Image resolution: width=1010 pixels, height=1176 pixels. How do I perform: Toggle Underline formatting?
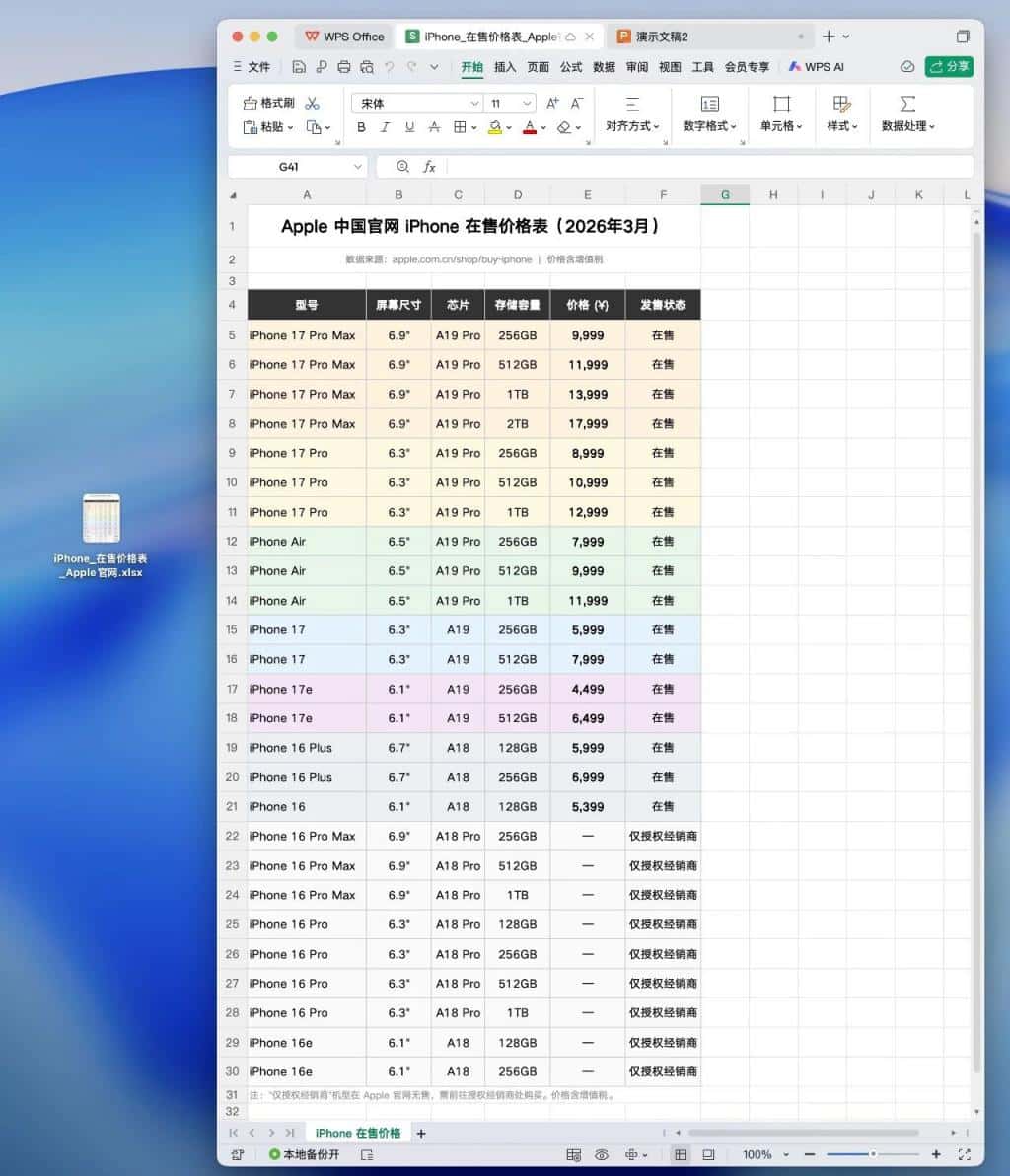tap(409, 127)
